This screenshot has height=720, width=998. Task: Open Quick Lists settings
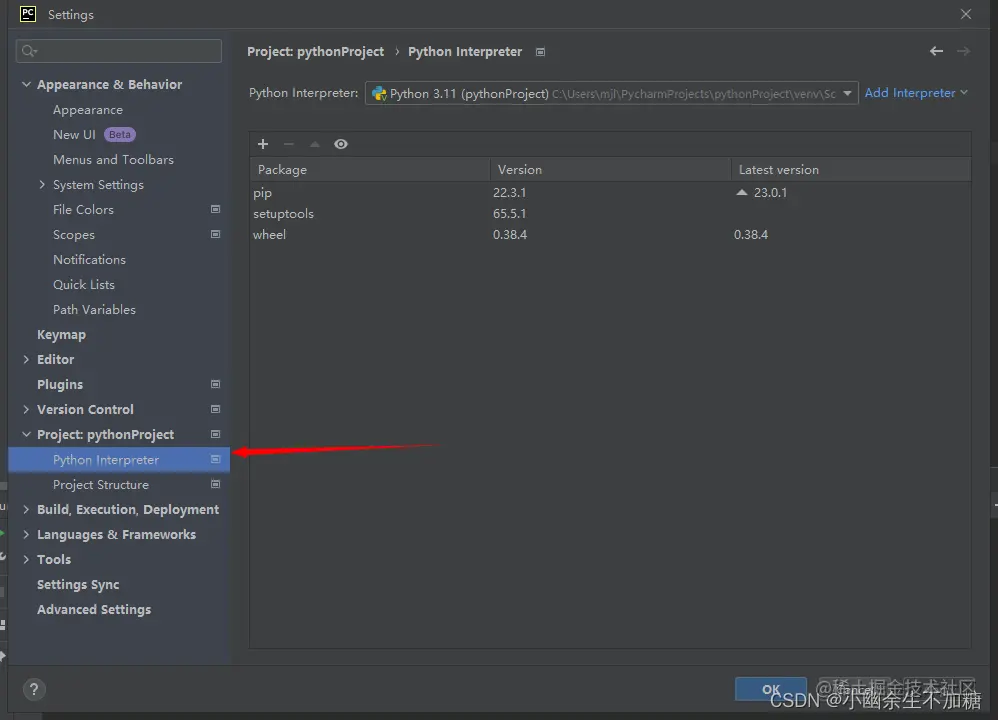click(x=84, y=285)
